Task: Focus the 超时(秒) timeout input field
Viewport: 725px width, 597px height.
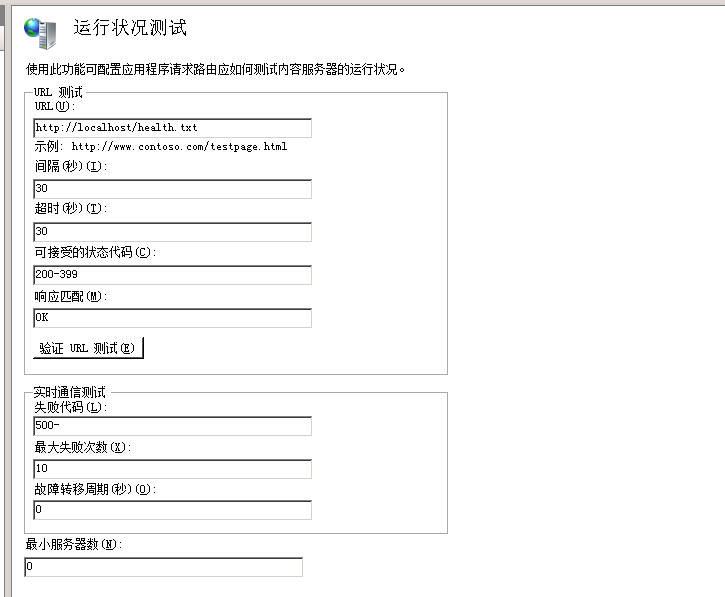Action: point(172,232)
